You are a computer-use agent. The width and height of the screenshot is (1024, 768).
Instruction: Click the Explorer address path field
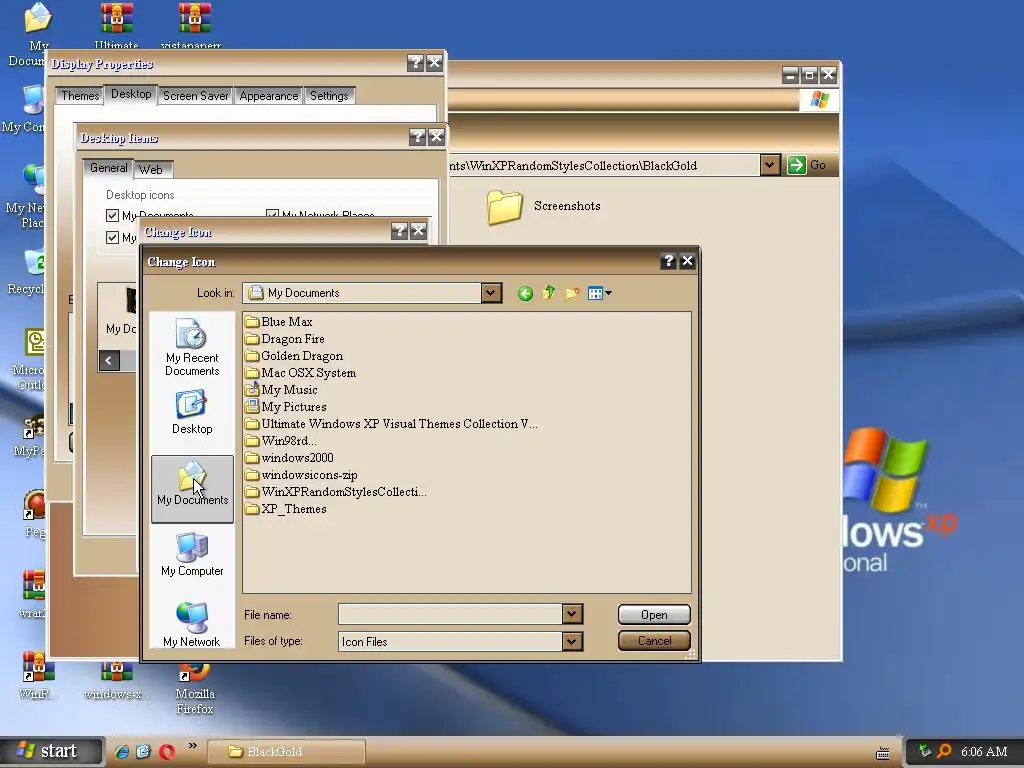(x=604, y=165)
